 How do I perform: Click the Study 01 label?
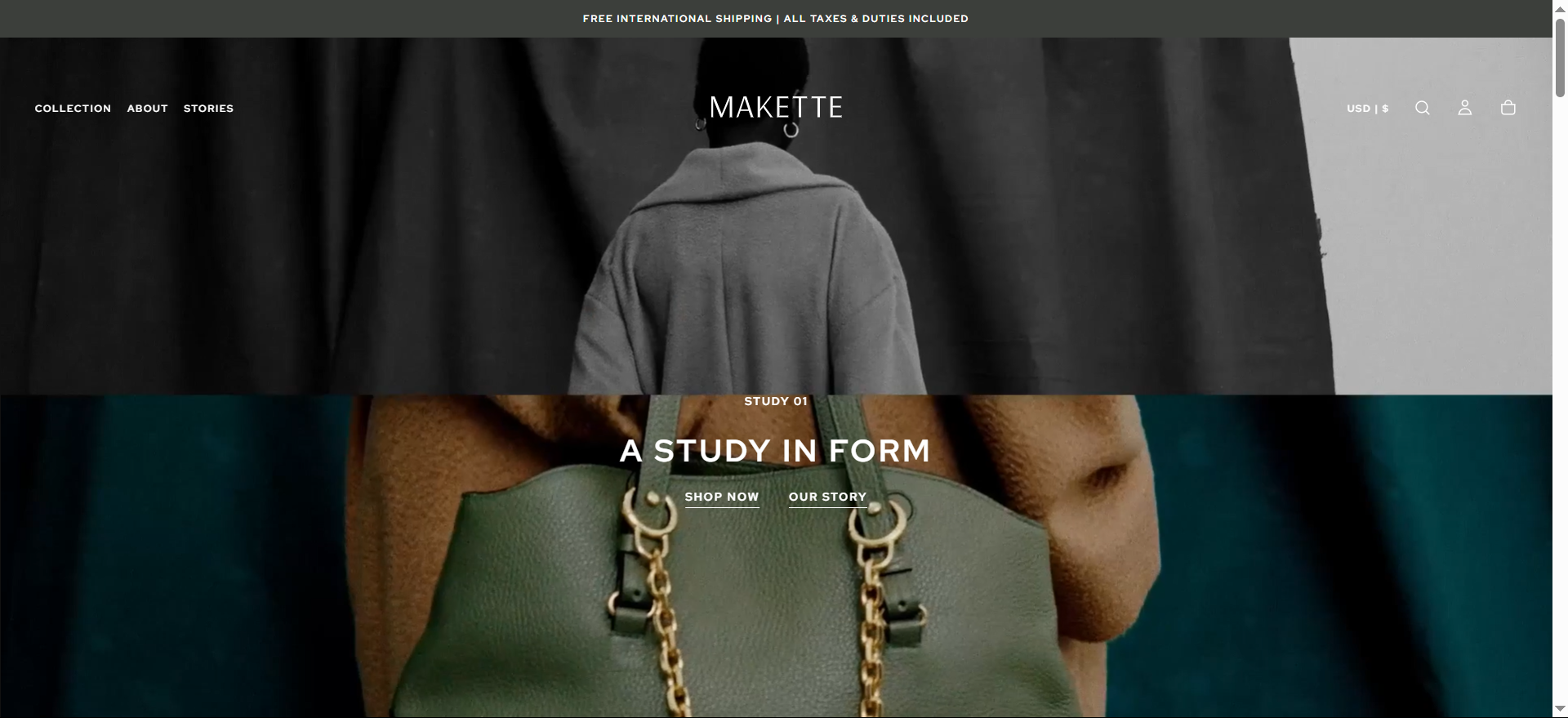point(775,401)
